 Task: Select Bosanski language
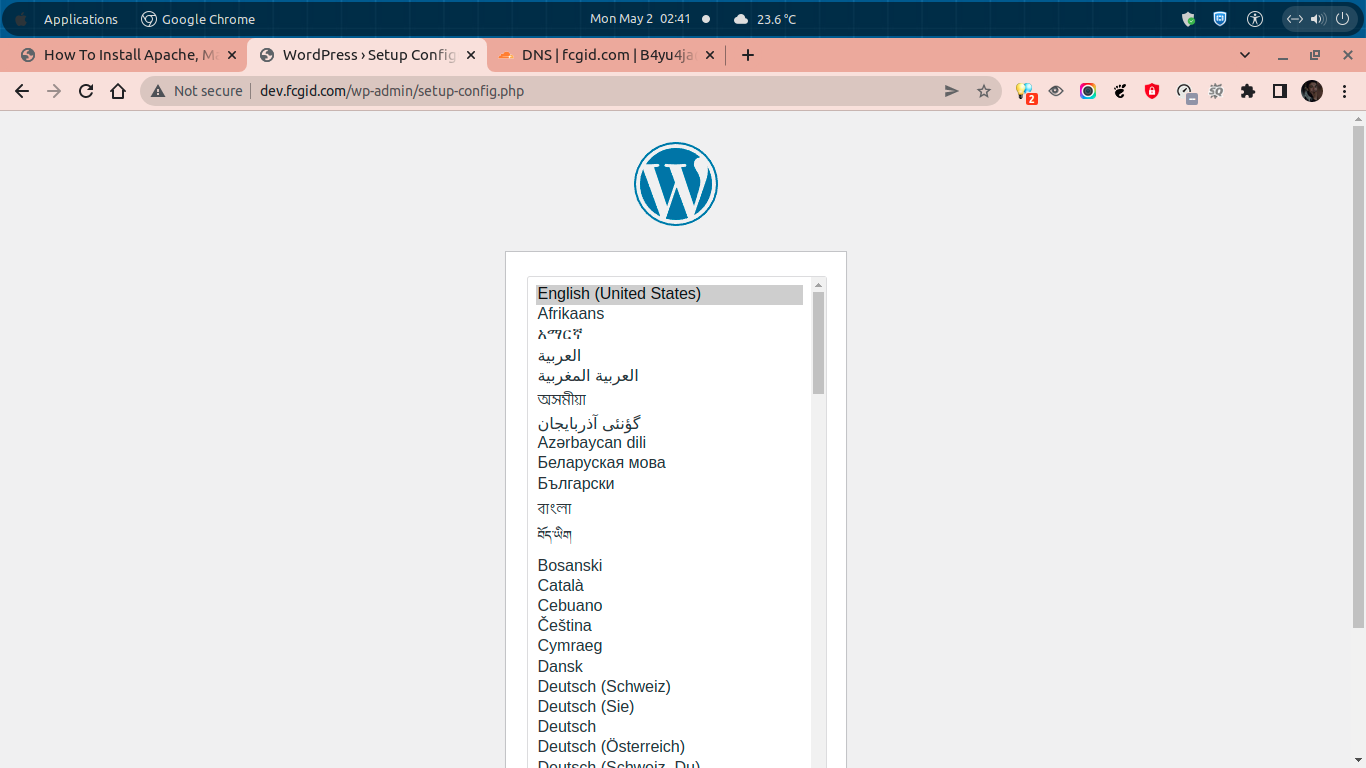(x=670, y=566)
